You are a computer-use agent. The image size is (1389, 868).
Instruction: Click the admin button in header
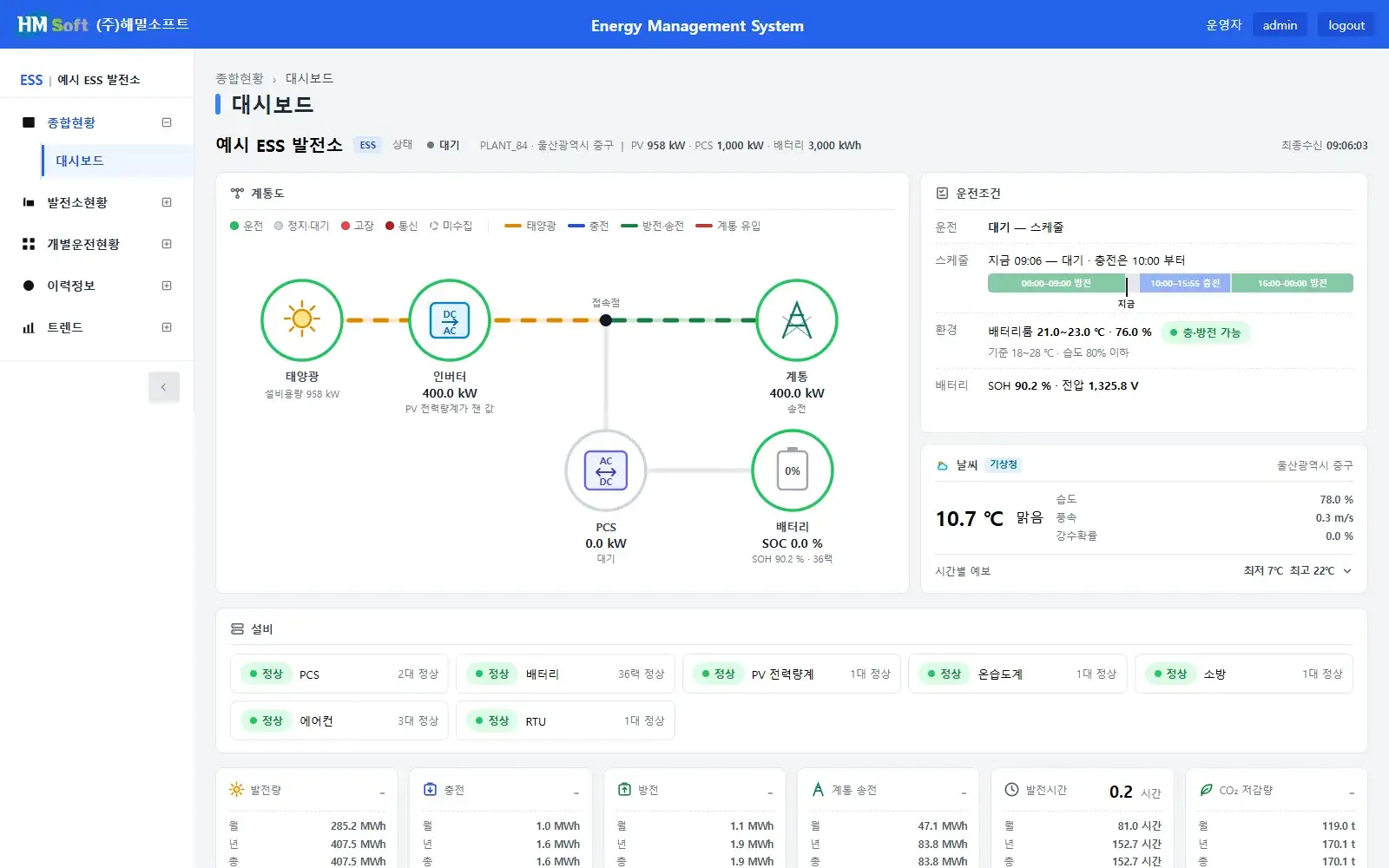(1280, 25)
